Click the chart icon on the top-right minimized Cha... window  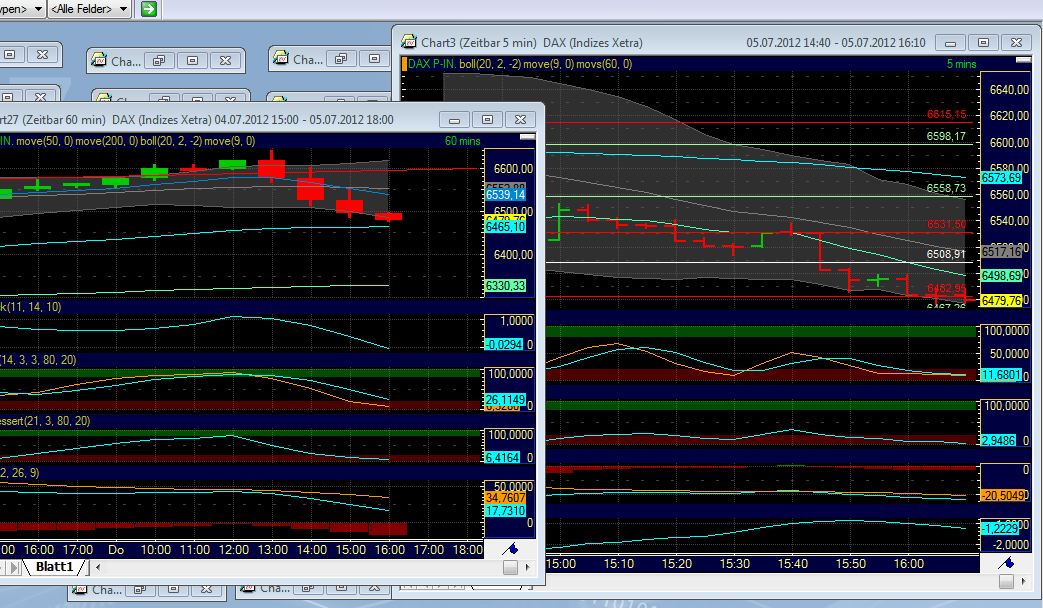(280, 59)
